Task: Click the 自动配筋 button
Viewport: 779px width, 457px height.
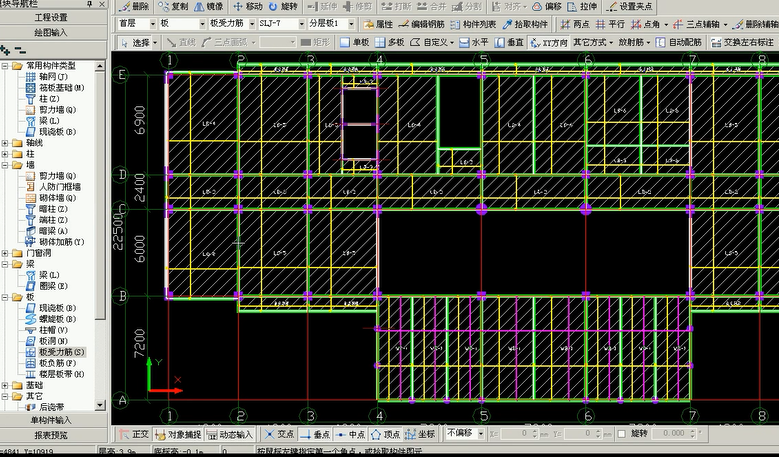Action: click(679, 43)
